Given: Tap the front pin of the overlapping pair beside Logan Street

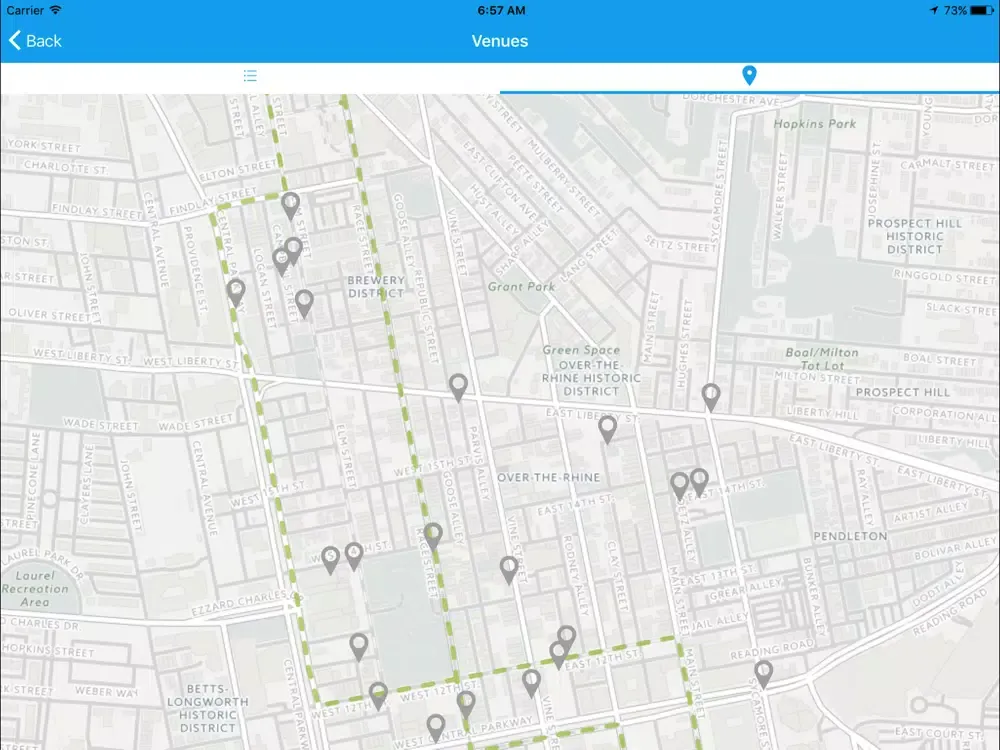Looking at the screenshot, I should (281, 261).
